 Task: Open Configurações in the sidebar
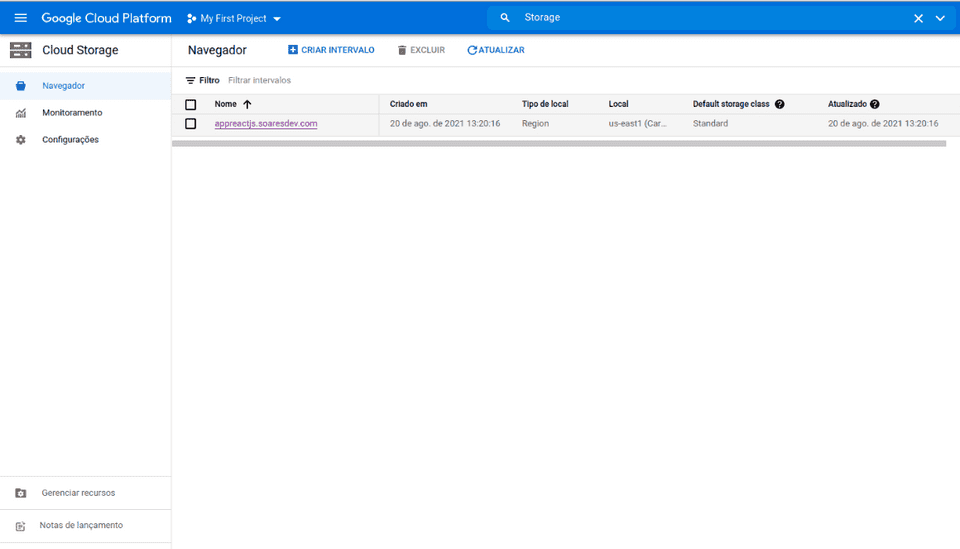[70, 140]
